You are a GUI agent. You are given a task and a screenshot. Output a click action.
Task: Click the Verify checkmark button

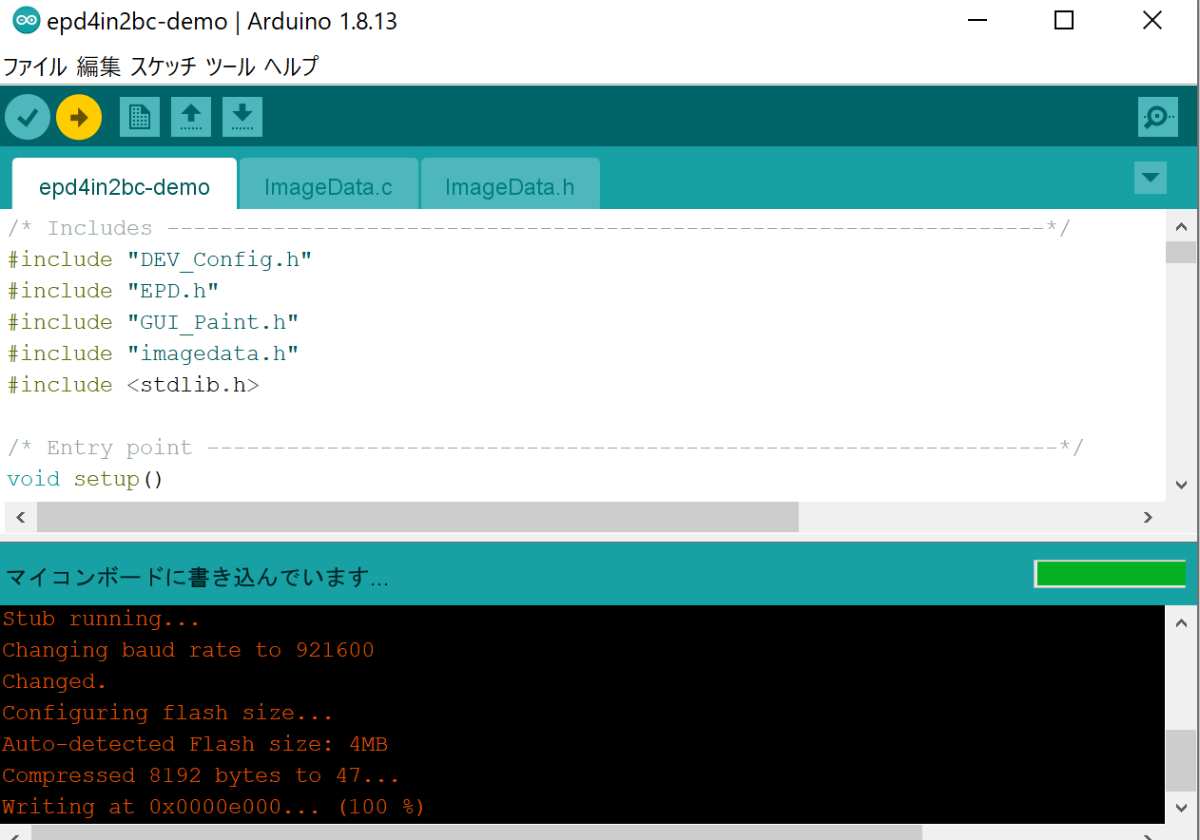[28, 117]
